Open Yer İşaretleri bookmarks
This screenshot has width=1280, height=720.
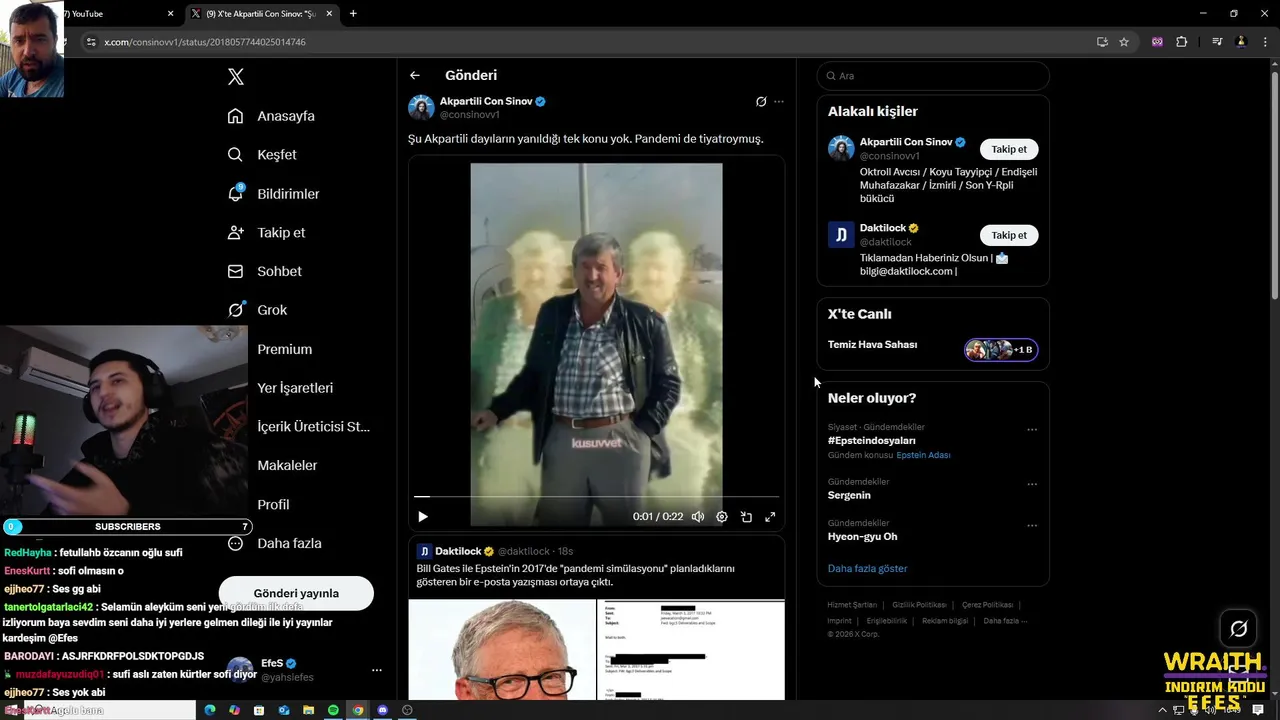click(x=295, y=388)
